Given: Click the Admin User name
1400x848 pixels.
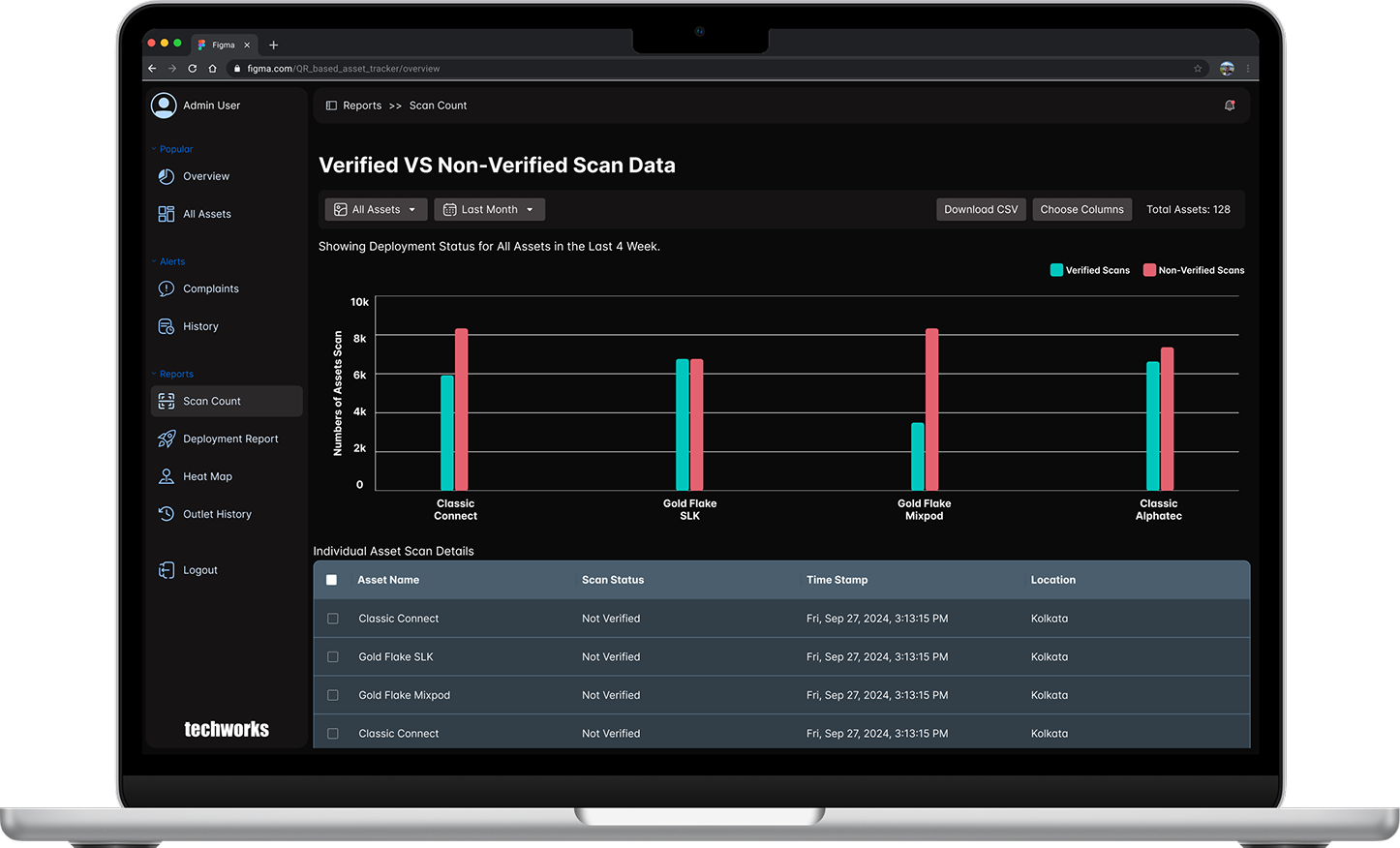Looking at the screenshot, I should pos(211,106).
